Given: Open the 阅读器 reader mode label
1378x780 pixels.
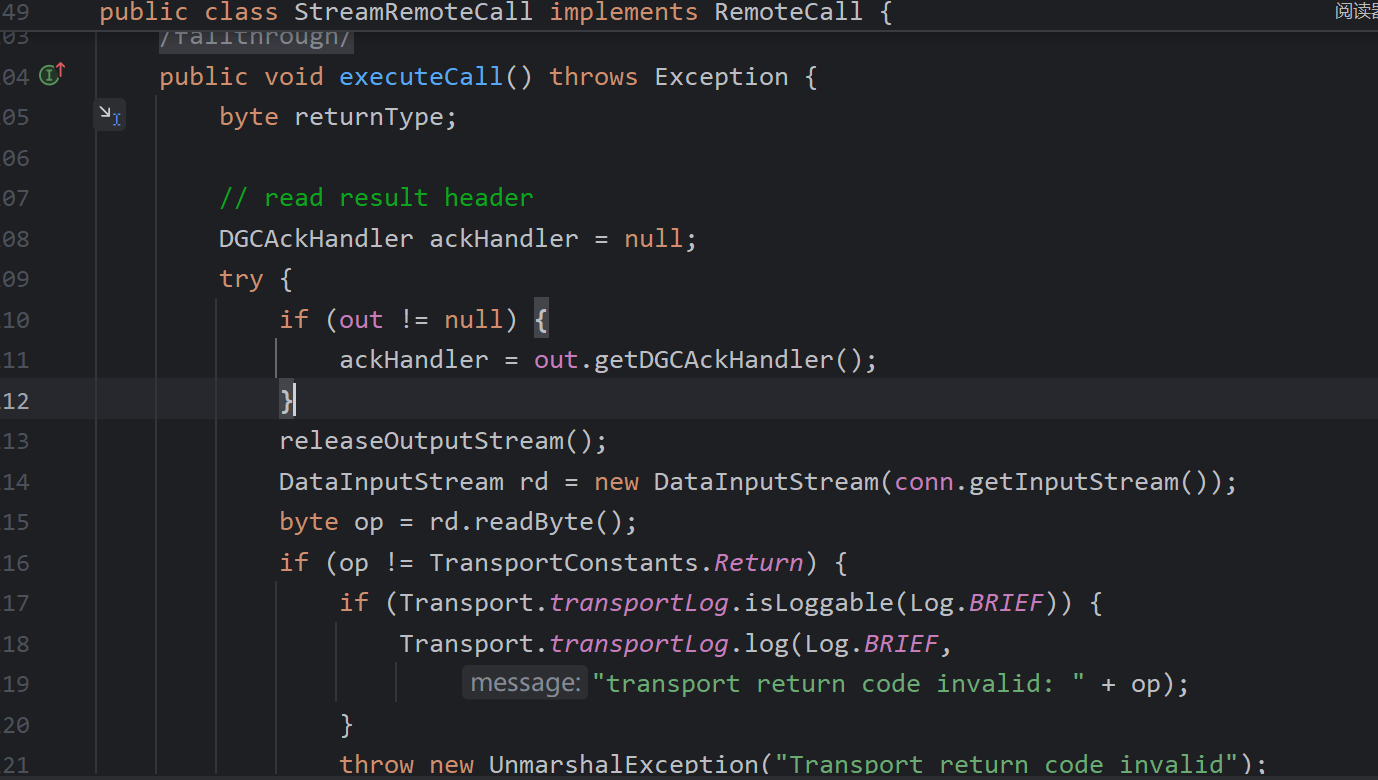Looking at the screenshot, I should (1356, 11).
